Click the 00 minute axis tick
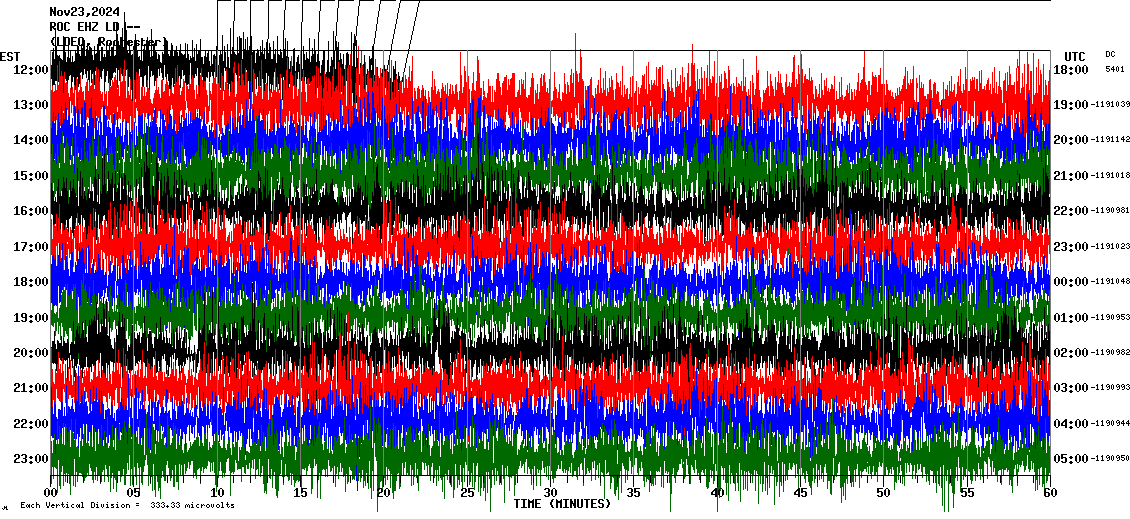This screenshot has height=519, width=1130. coord(52,493)
